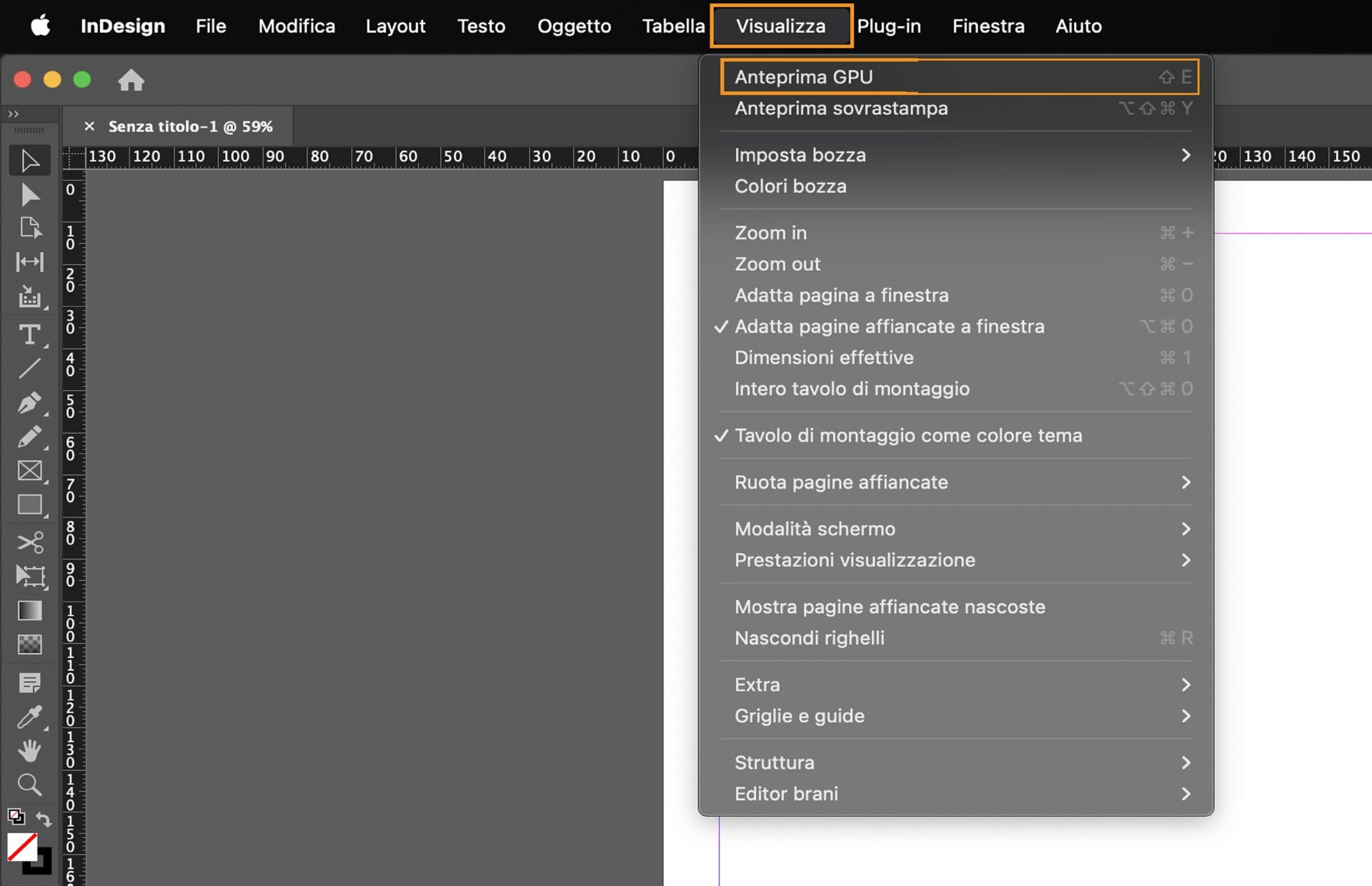The height and width of the screenshot is (886, 1372).
Task: Open the Finestra menu
Action: pos(988,26)
